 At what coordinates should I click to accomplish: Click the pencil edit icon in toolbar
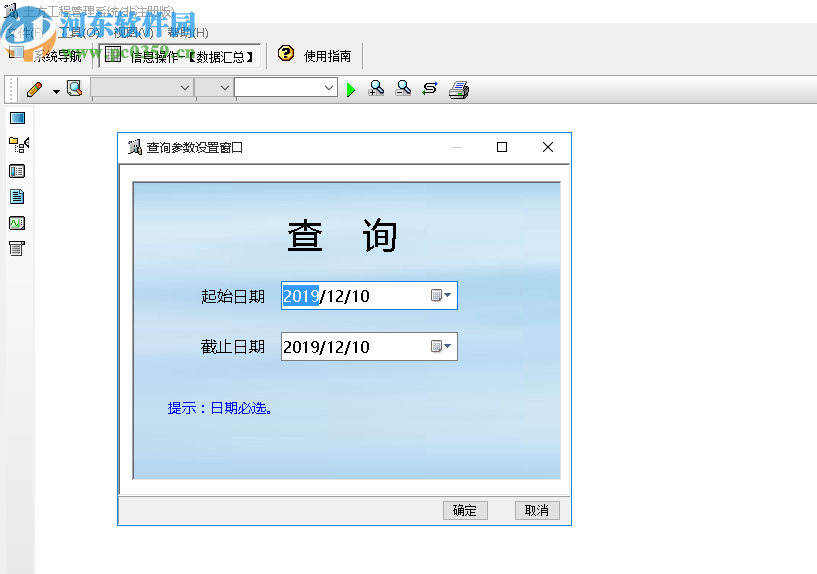point(35,89)
